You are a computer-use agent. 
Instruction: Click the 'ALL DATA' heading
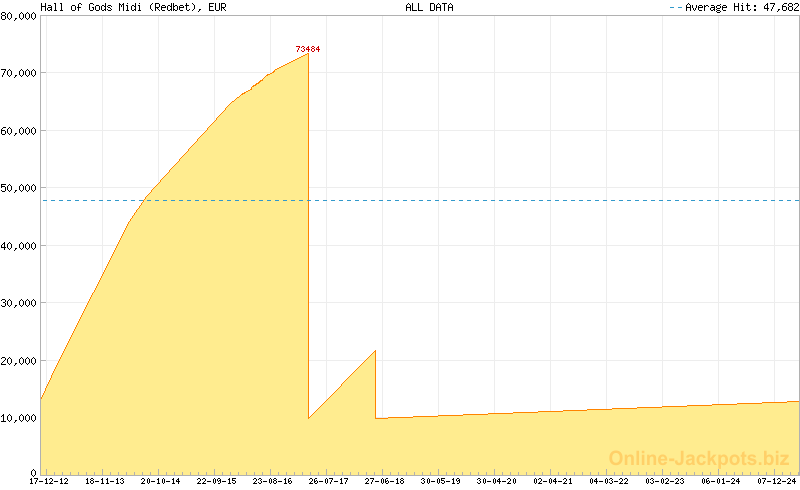429,7
